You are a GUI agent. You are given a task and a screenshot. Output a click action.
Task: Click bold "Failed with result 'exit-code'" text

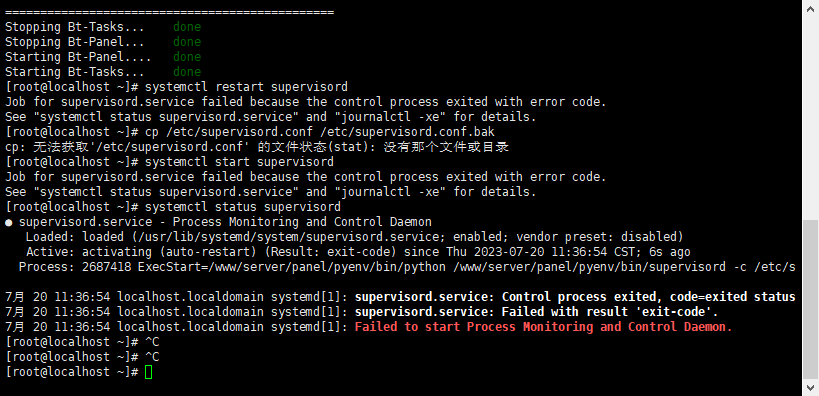[536, 312]
